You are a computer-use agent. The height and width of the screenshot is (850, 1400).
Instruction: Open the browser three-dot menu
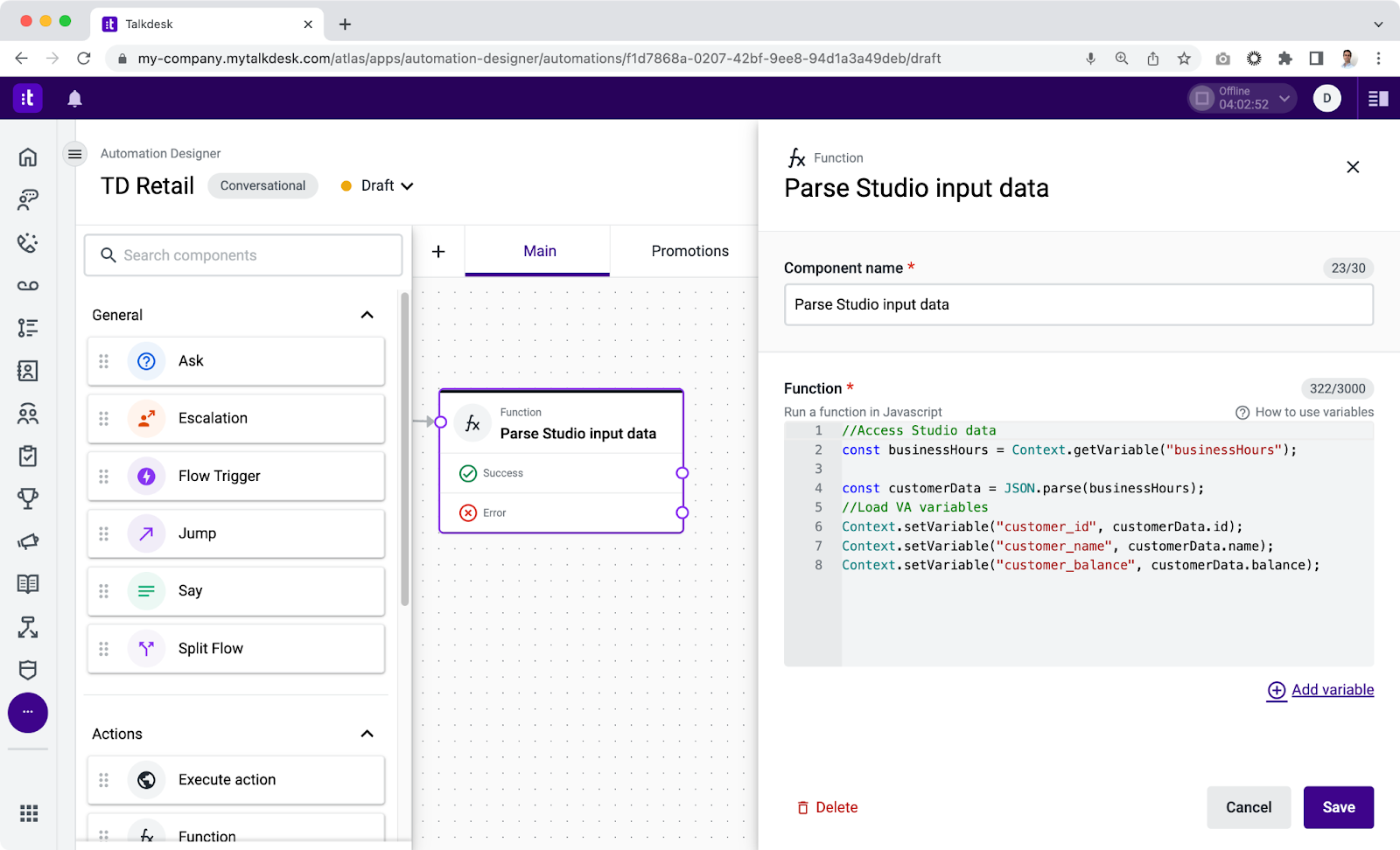pos(1379,59)
